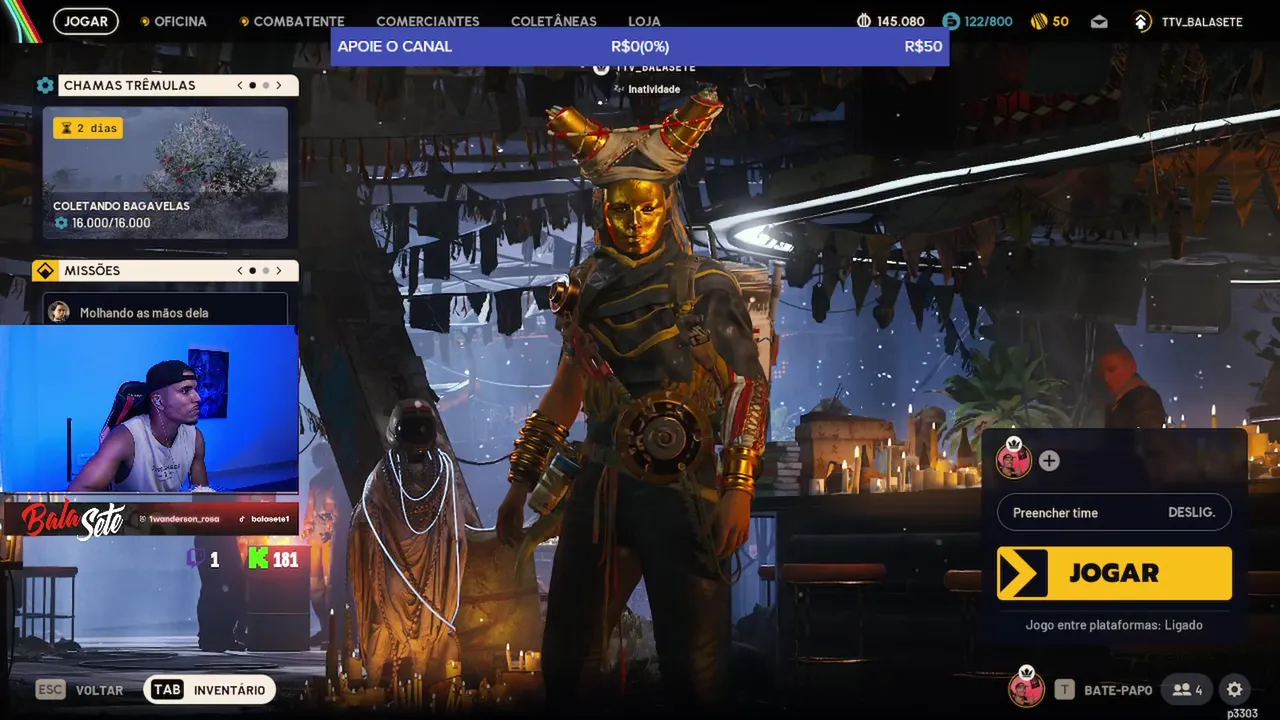Open the COLETÂNEAS tab
Image resolution: width=1280 pixels, height=720 pixels.
coord(554,21)
